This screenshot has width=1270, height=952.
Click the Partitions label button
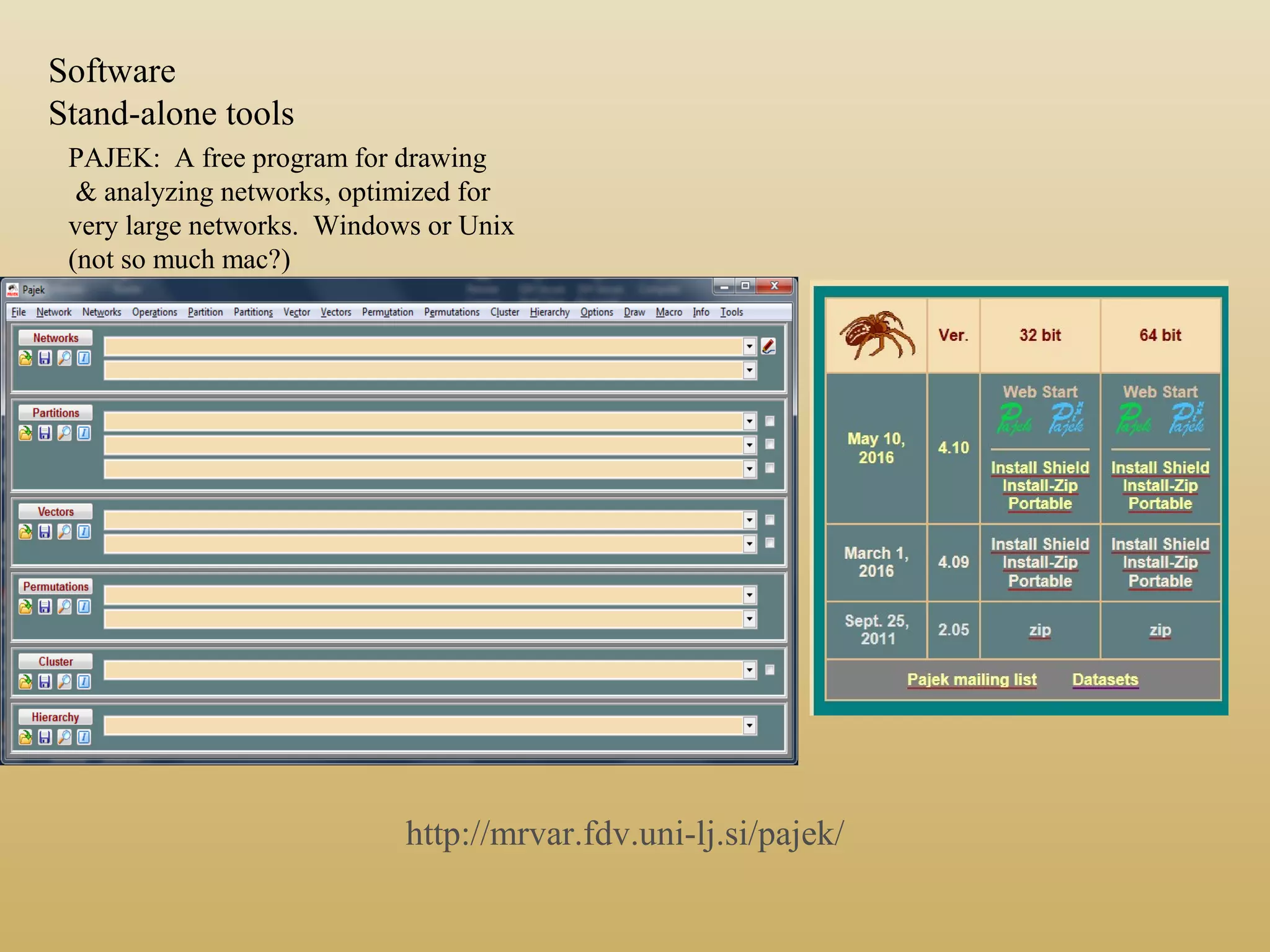[x=55, y=413]
